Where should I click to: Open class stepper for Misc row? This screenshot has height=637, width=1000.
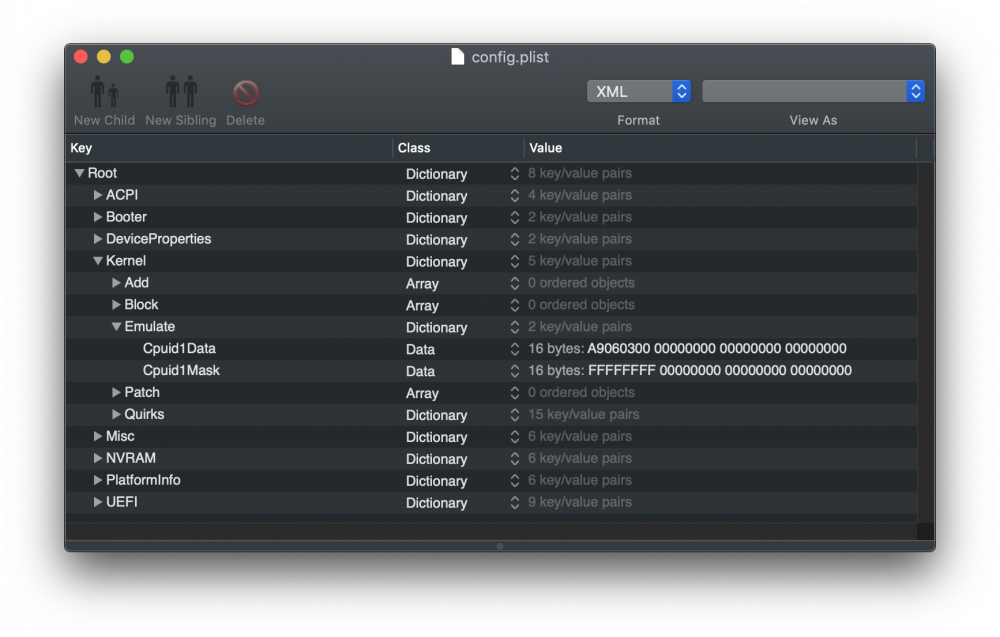[x=515, y=436]
